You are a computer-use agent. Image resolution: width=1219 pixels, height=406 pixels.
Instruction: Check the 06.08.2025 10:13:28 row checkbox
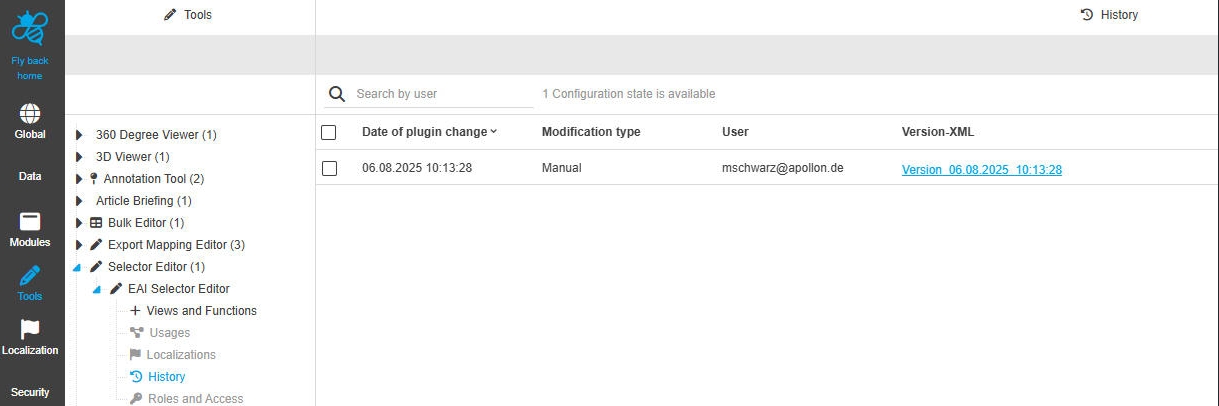[x=329, y=168]
